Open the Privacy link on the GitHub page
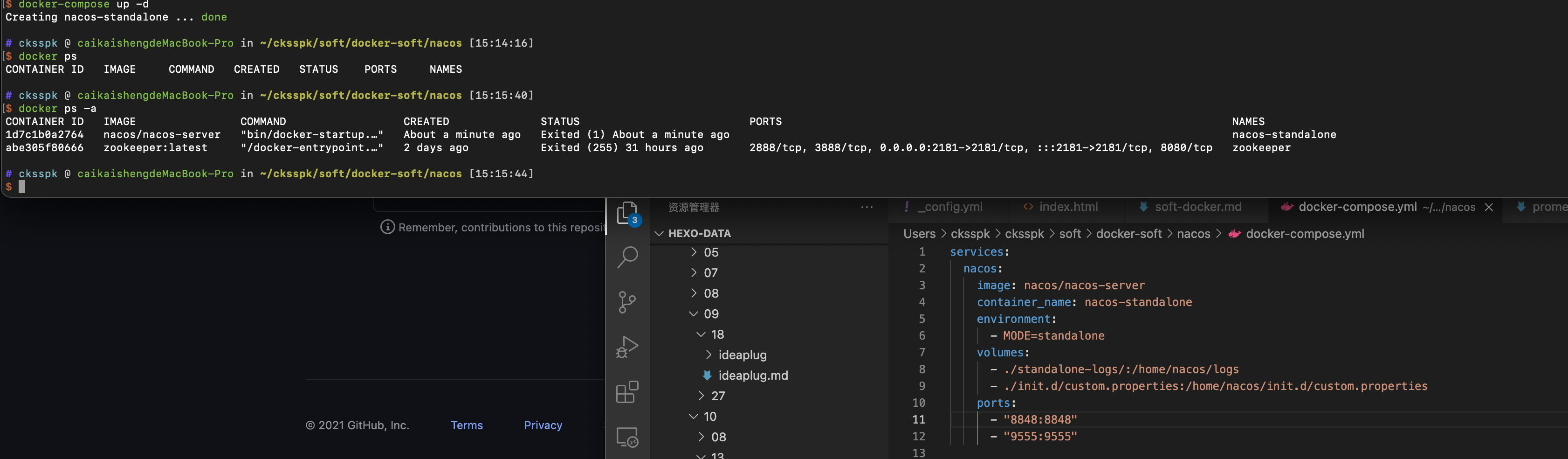This screenshot has height=459, width=1568. click(543, 425)
